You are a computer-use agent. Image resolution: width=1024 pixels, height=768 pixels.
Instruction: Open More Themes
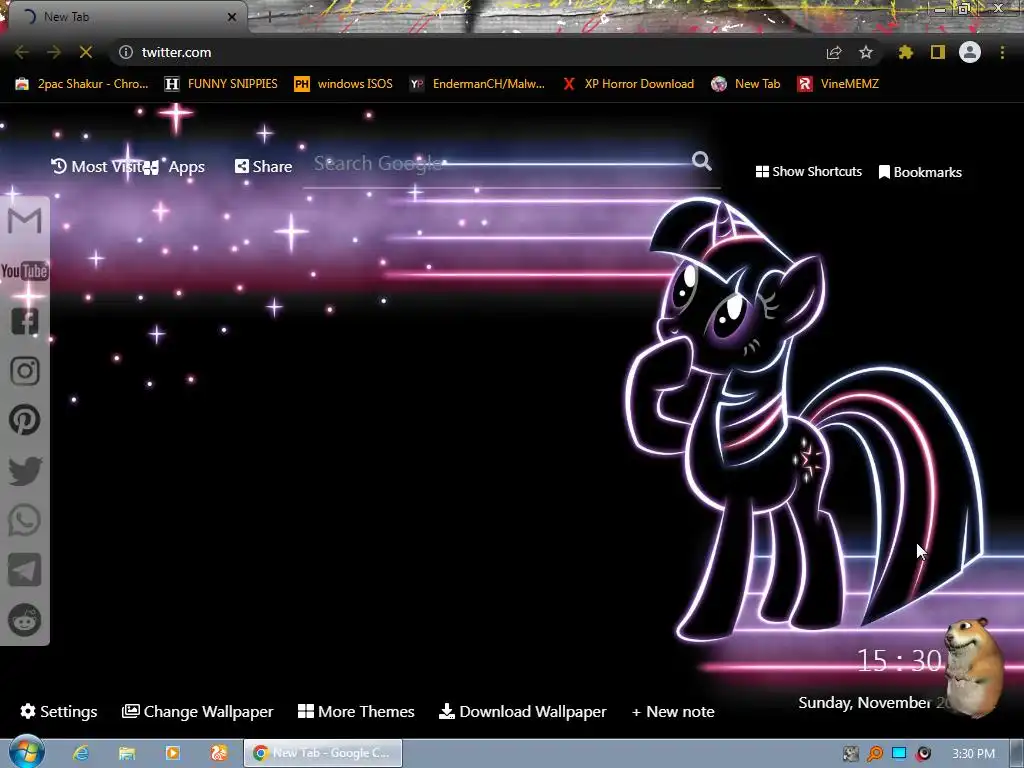[357, 711]
